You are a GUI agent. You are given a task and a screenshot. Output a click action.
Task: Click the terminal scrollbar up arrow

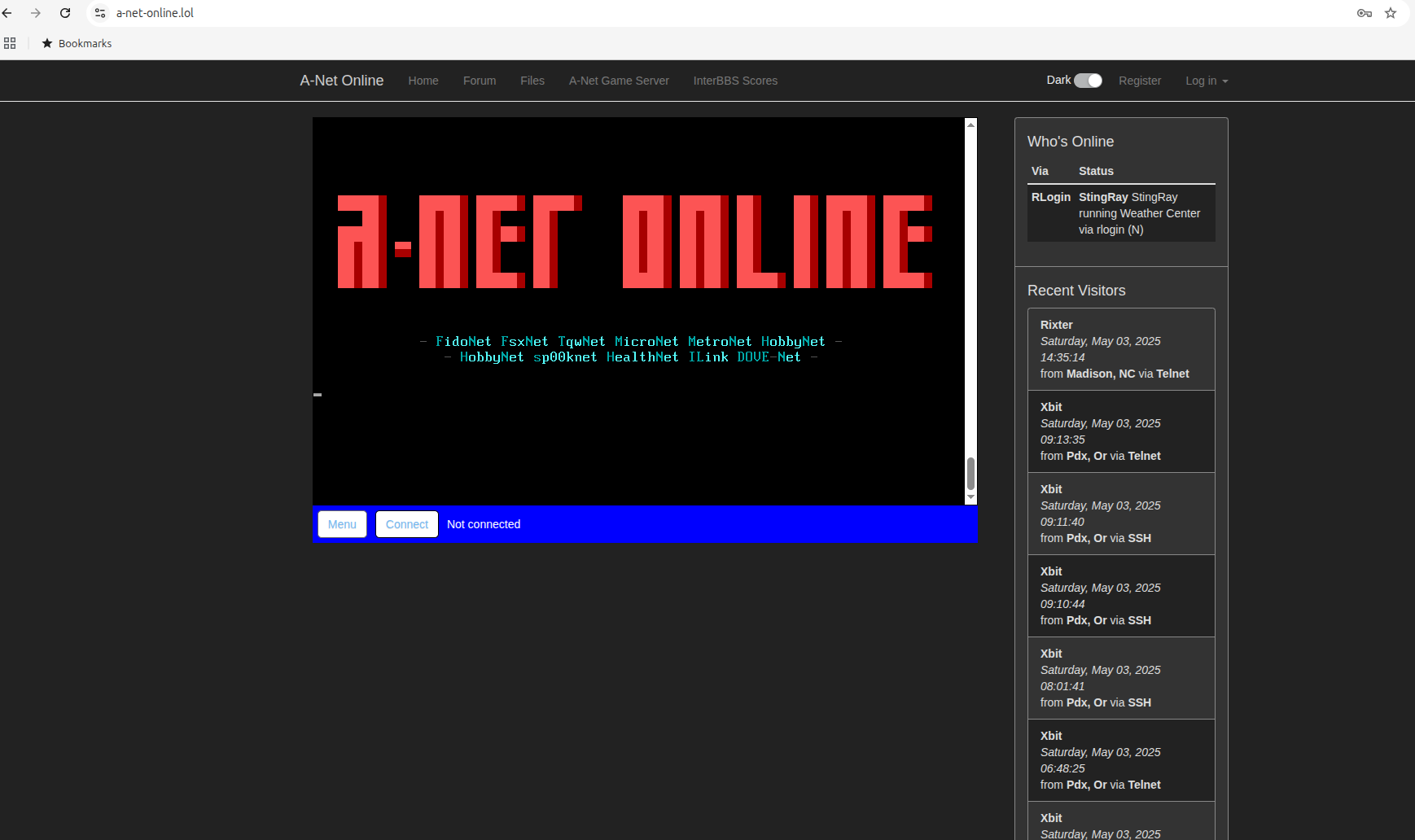point(970,125)
